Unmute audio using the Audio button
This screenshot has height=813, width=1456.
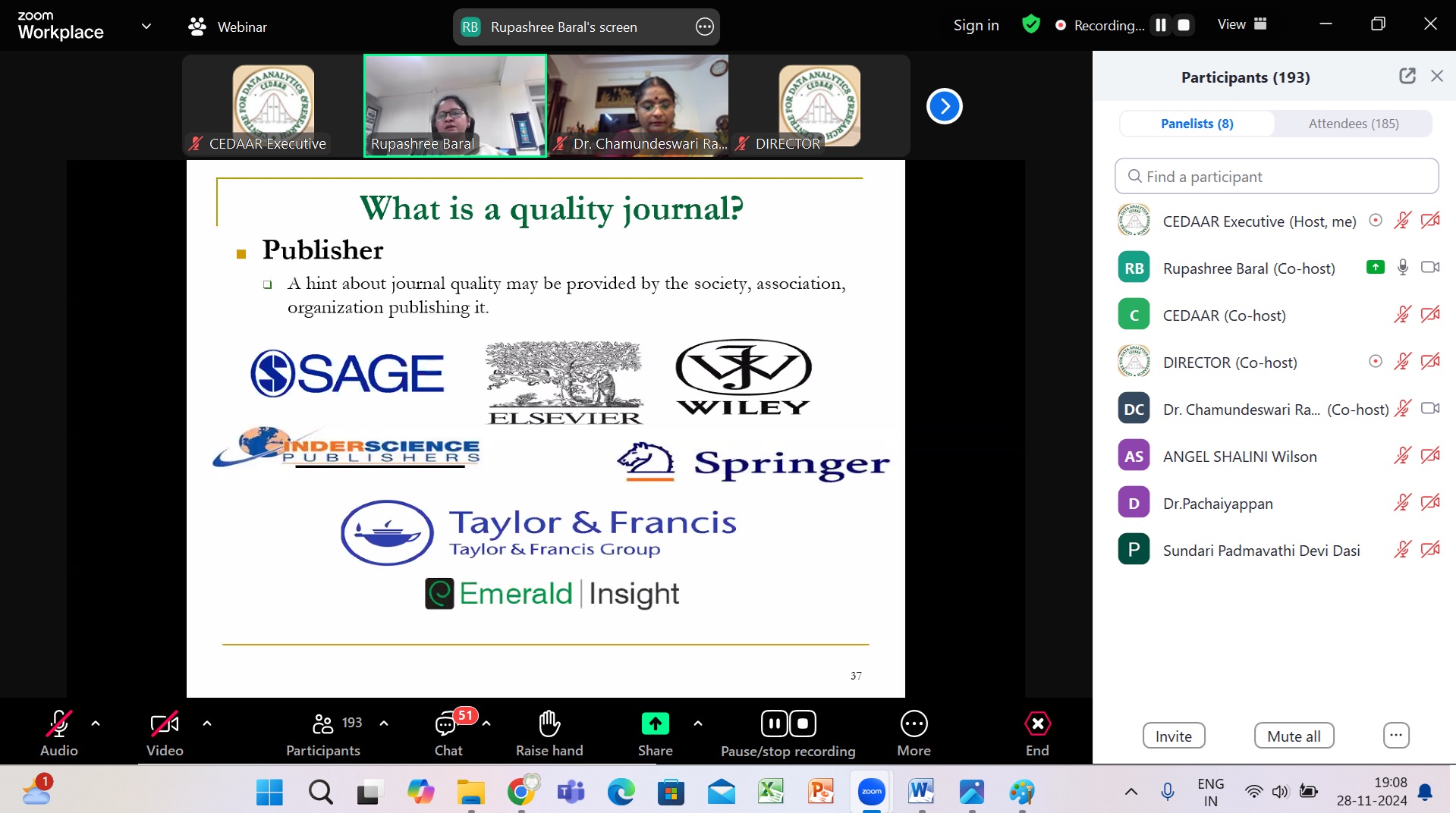pos(58,726)
